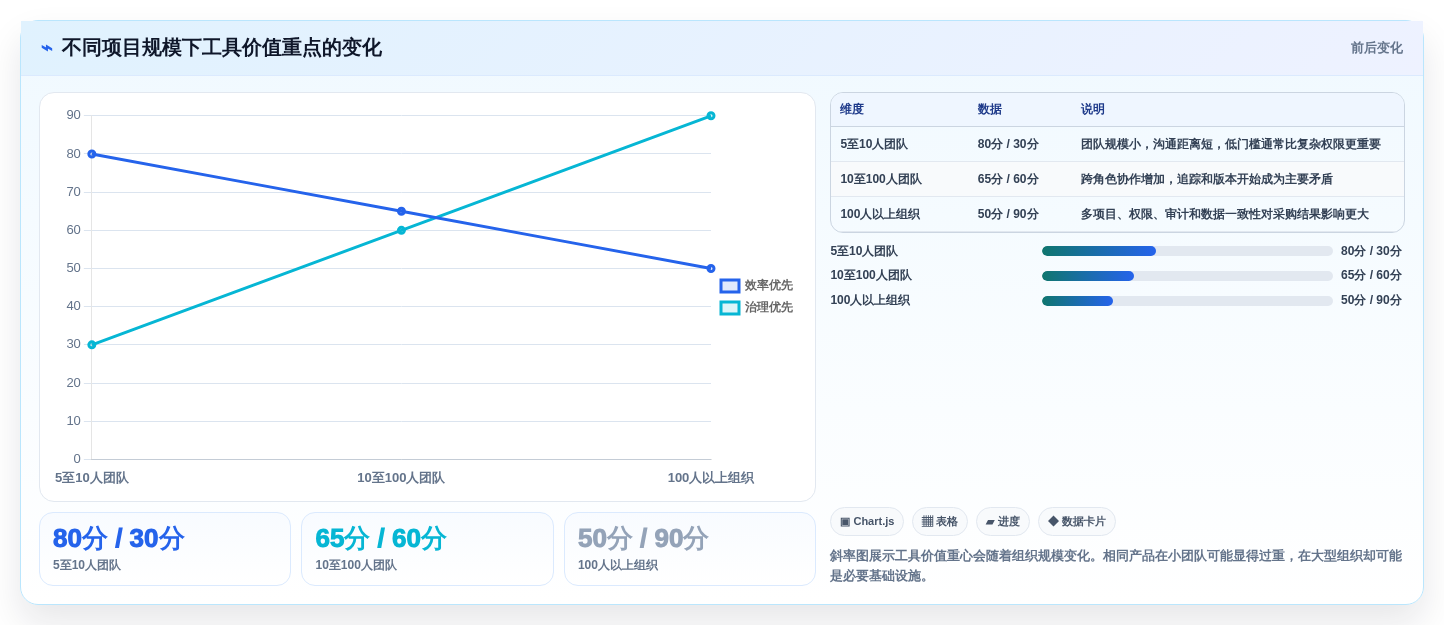Select the cyan data point at 60
1444x625 pixels.
coord(401,230)
